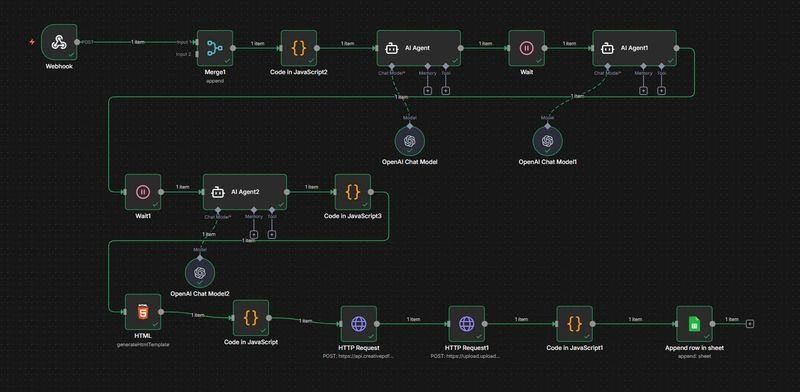The width and height of the screenshot is (800, 392).
Task: Open the Code in JavaScript1 node
Action: [574, 324]
